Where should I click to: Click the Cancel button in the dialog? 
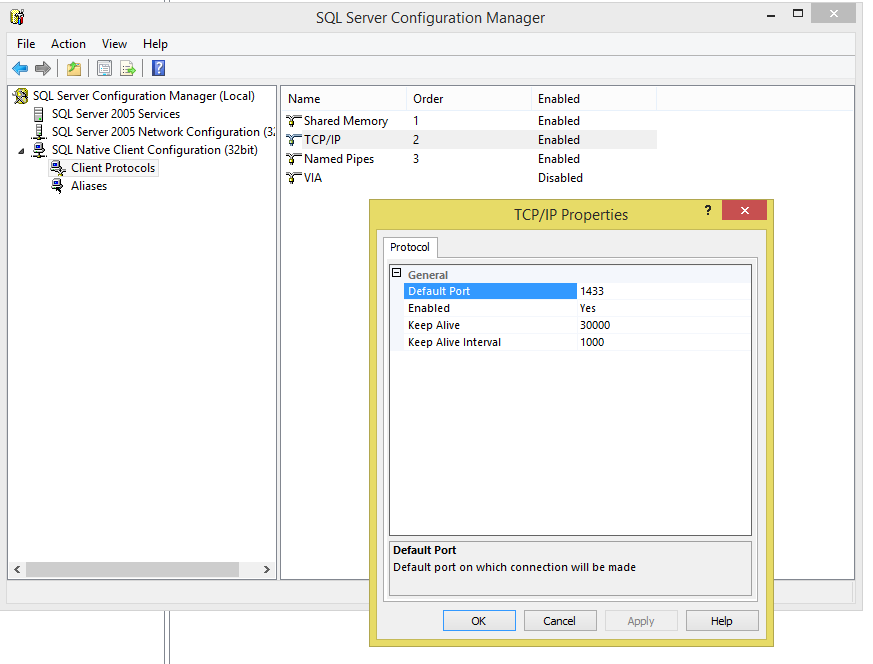click(x=560, y=621)
